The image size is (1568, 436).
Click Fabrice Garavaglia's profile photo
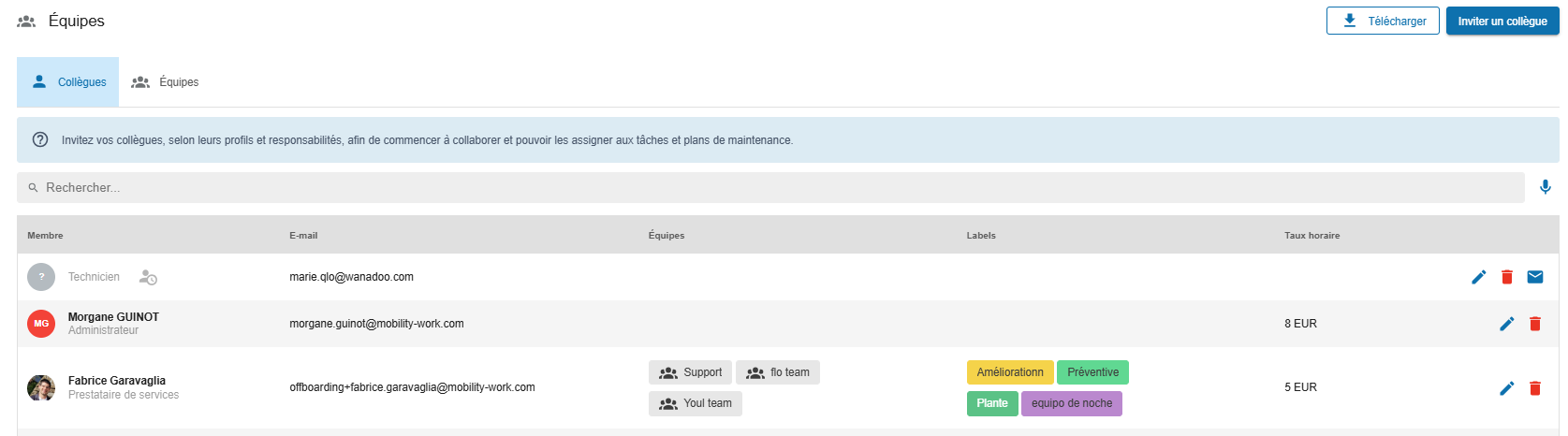[41, 387]
